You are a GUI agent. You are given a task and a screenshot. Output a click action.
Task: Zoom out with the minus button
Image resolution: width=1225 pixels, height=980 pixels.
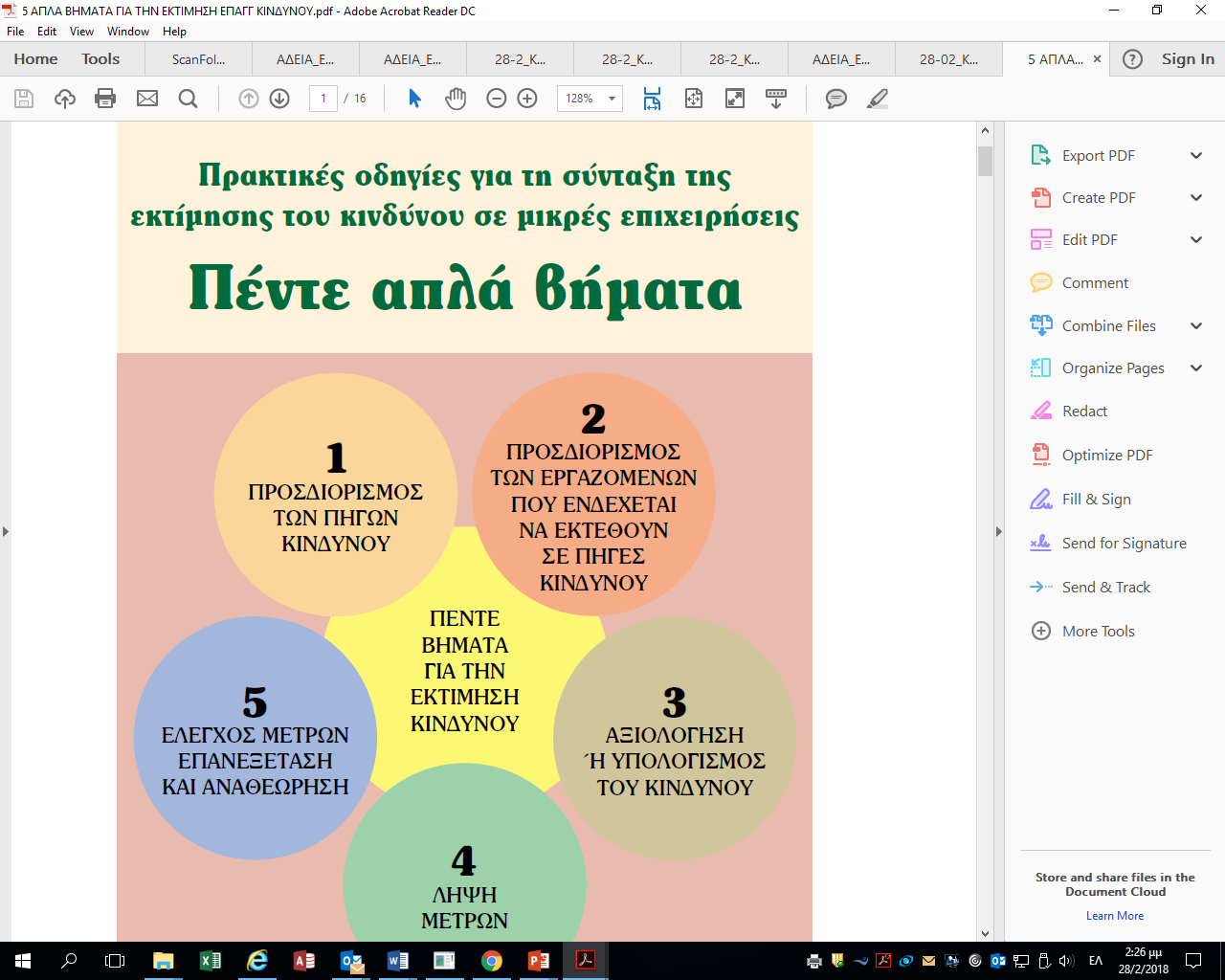(496, 99)
